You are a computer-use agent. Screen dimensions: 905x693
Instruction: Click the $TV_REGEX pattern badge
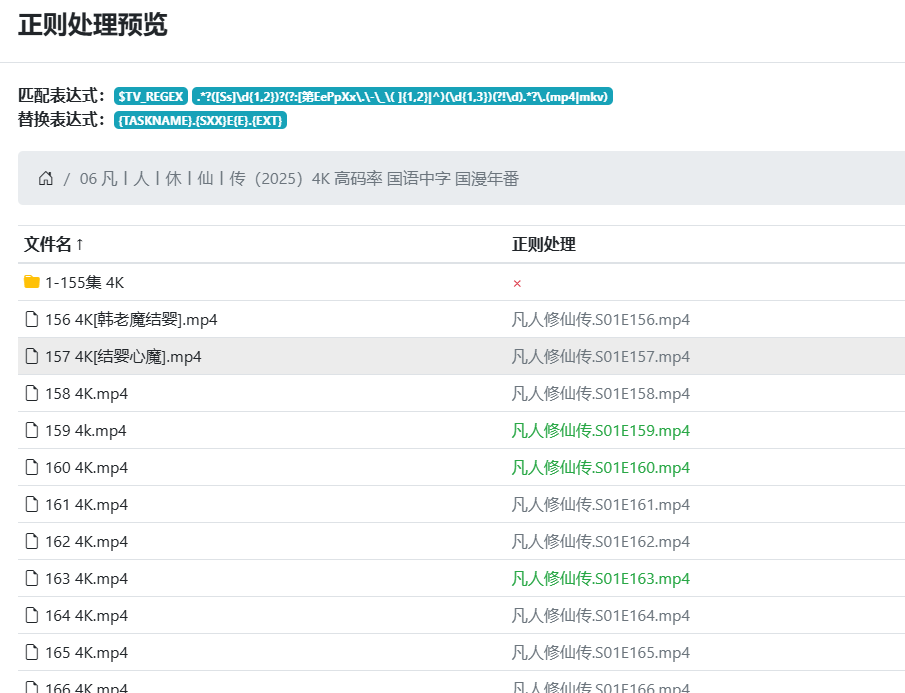(x=150, y=96)
